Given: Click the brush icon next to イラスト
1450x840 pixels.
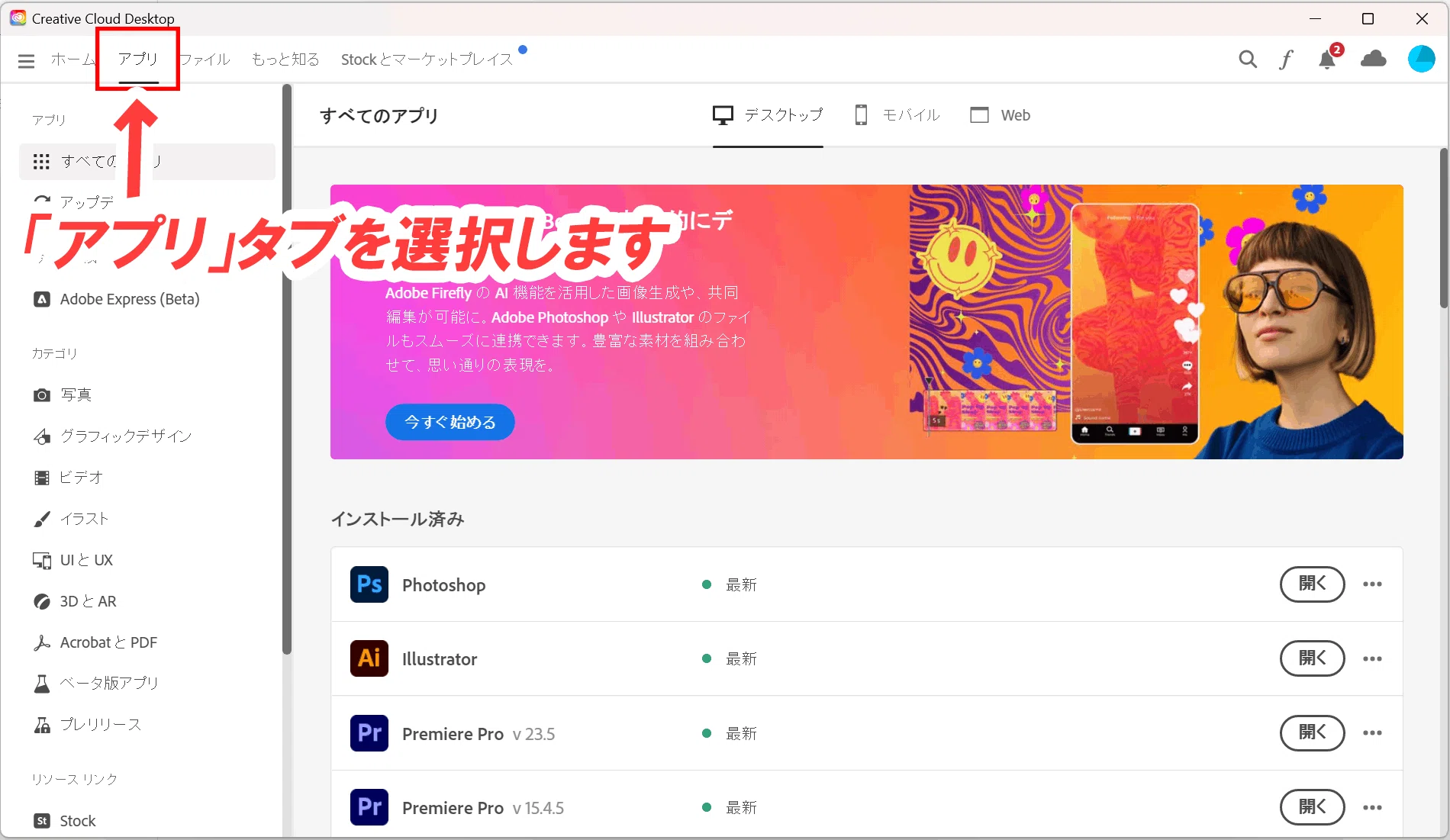Looking at the screenshot, I should [42, 519].
